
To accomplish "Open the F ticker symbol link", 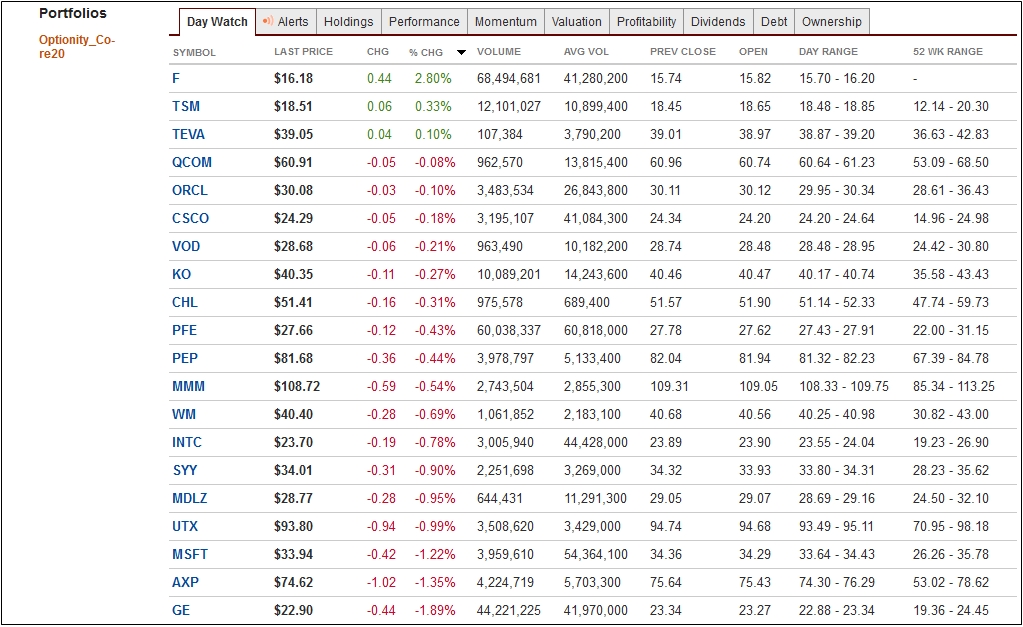I will 176,78.
